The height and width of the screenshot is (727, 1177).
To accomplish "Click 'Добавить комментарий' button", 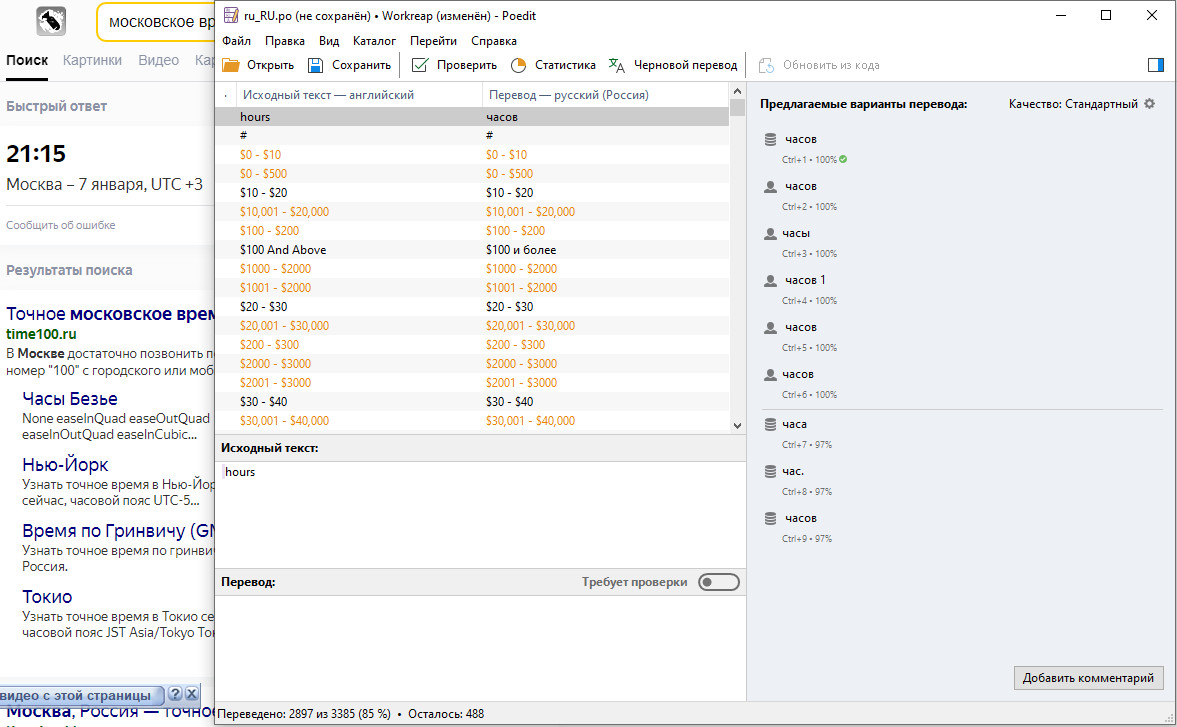I will (x=1088, y=678).
